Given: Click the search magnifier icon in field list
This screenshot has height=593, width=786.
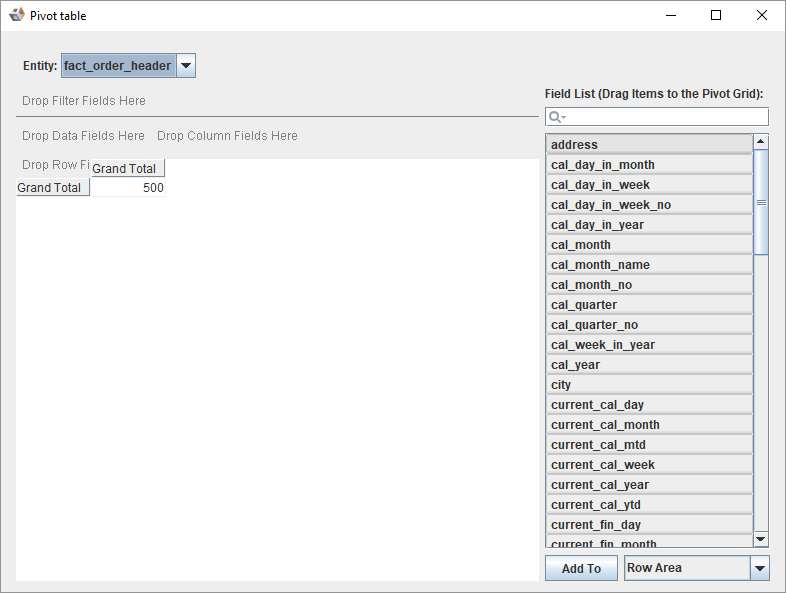Looking at the screenshot, I should click(556, 117).
